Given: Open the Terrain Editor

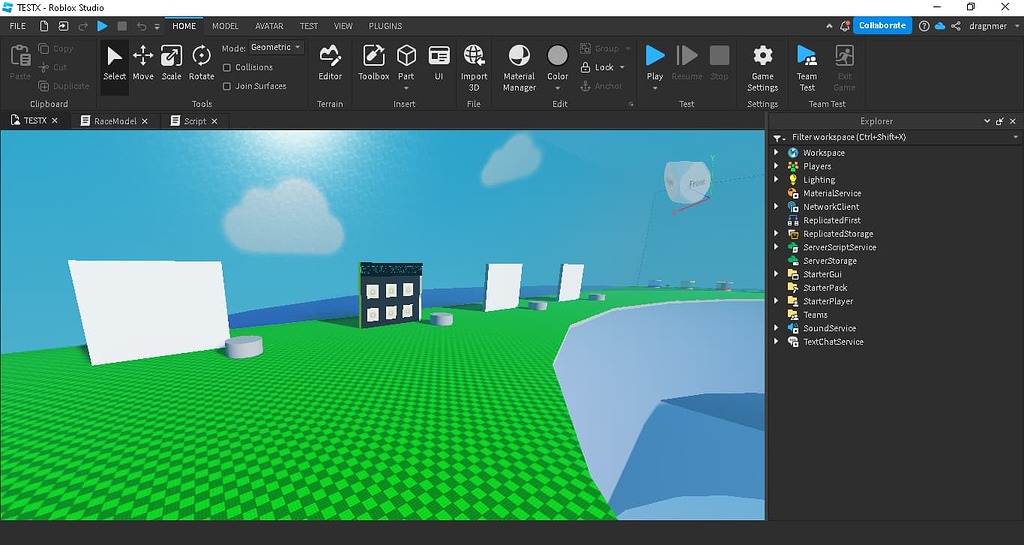Looking at the screenshot, I should (x=330, y=63).
